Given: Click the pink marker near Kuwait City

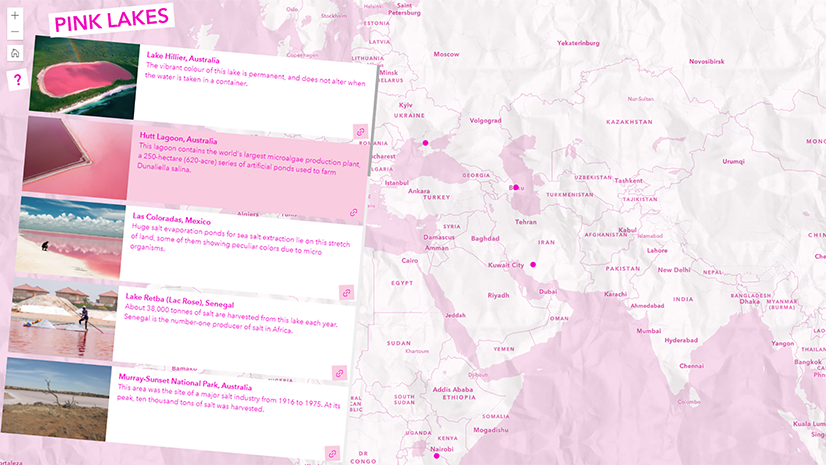Looking at the screenshot, I should [533, 264].
